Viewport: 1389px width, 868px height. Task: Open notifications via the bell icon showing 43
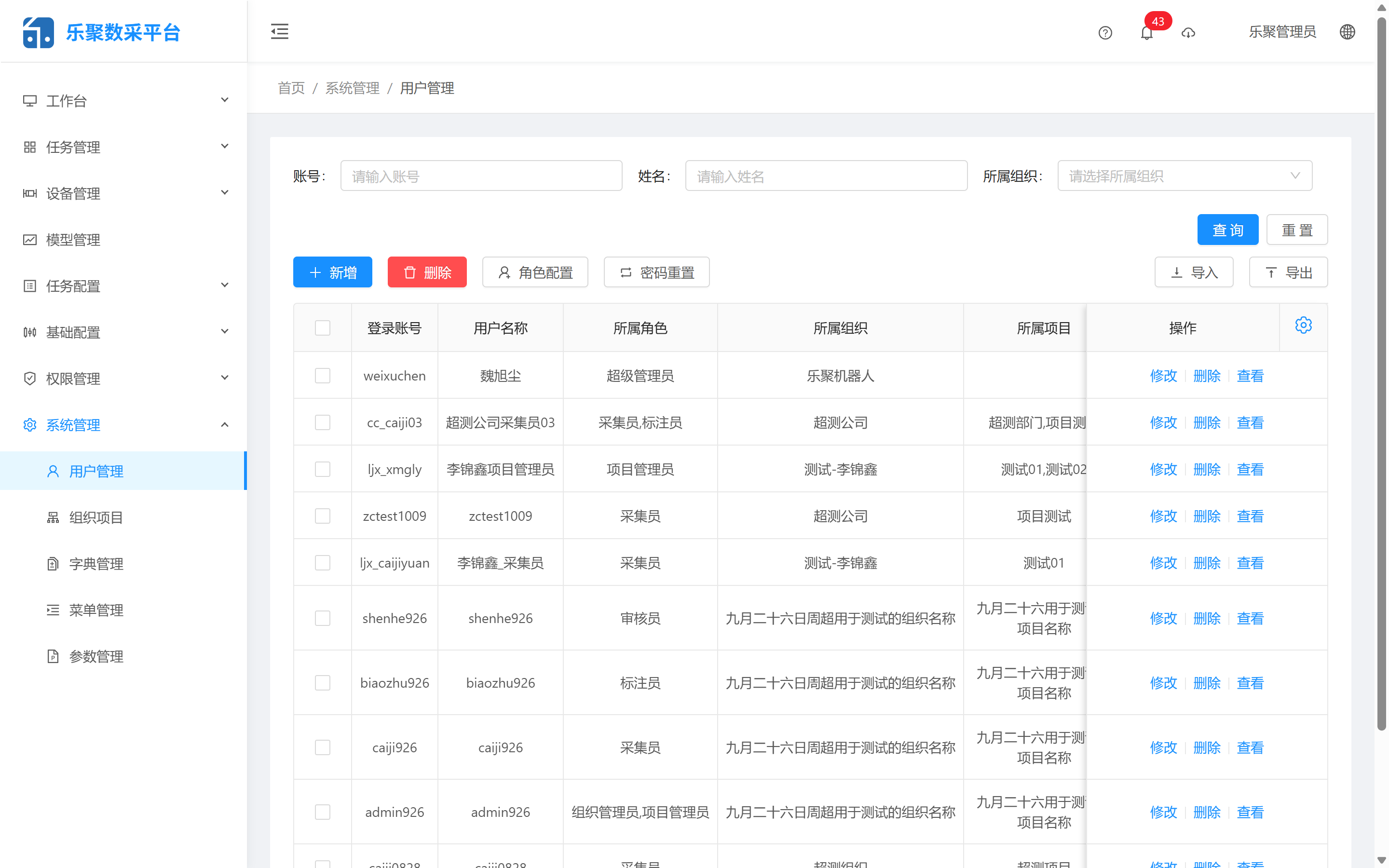point(1146,33)
